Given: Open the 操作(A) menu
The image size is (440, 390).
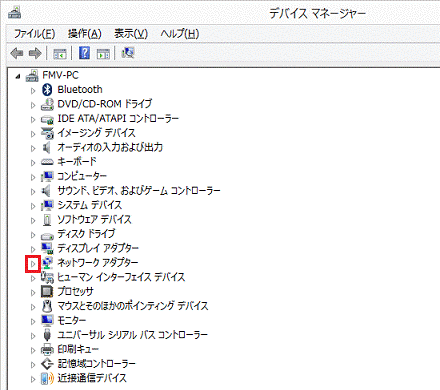Looking at the screenshot, I should (x=85, y=34).
